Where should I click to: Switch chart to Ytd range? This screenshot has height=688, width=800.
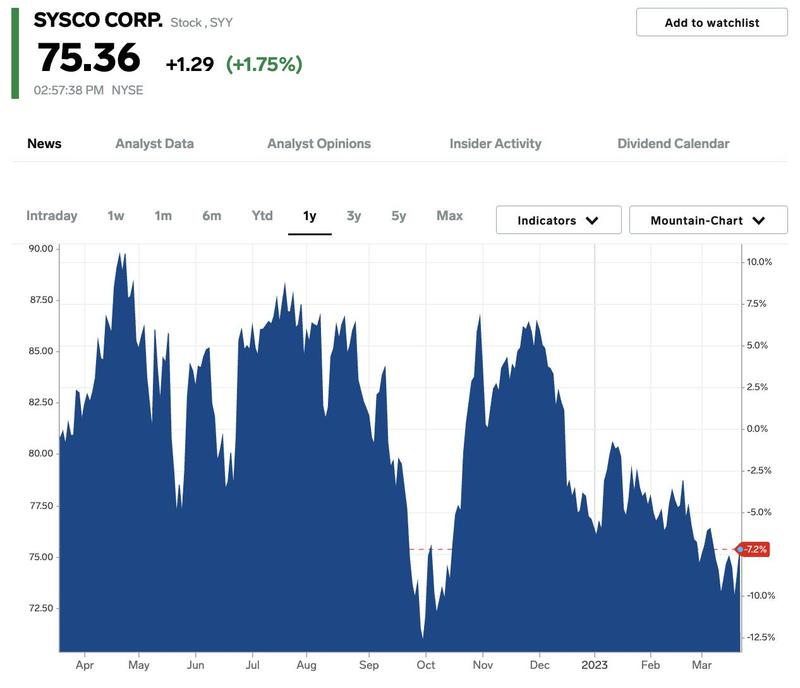click(x=262, y=216)
